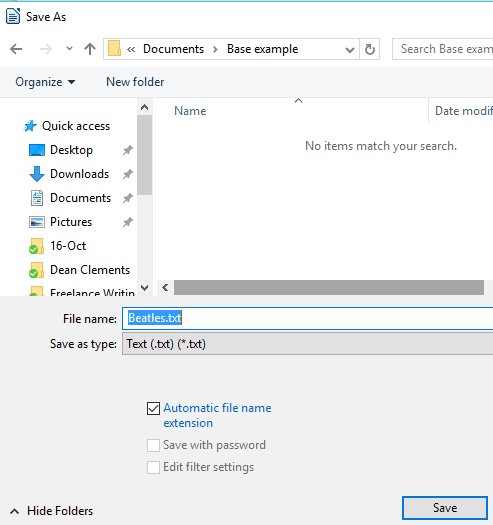Screen dimensions: 493x525
Task: Go up one folder level arrow
Action: pos(89,49)
